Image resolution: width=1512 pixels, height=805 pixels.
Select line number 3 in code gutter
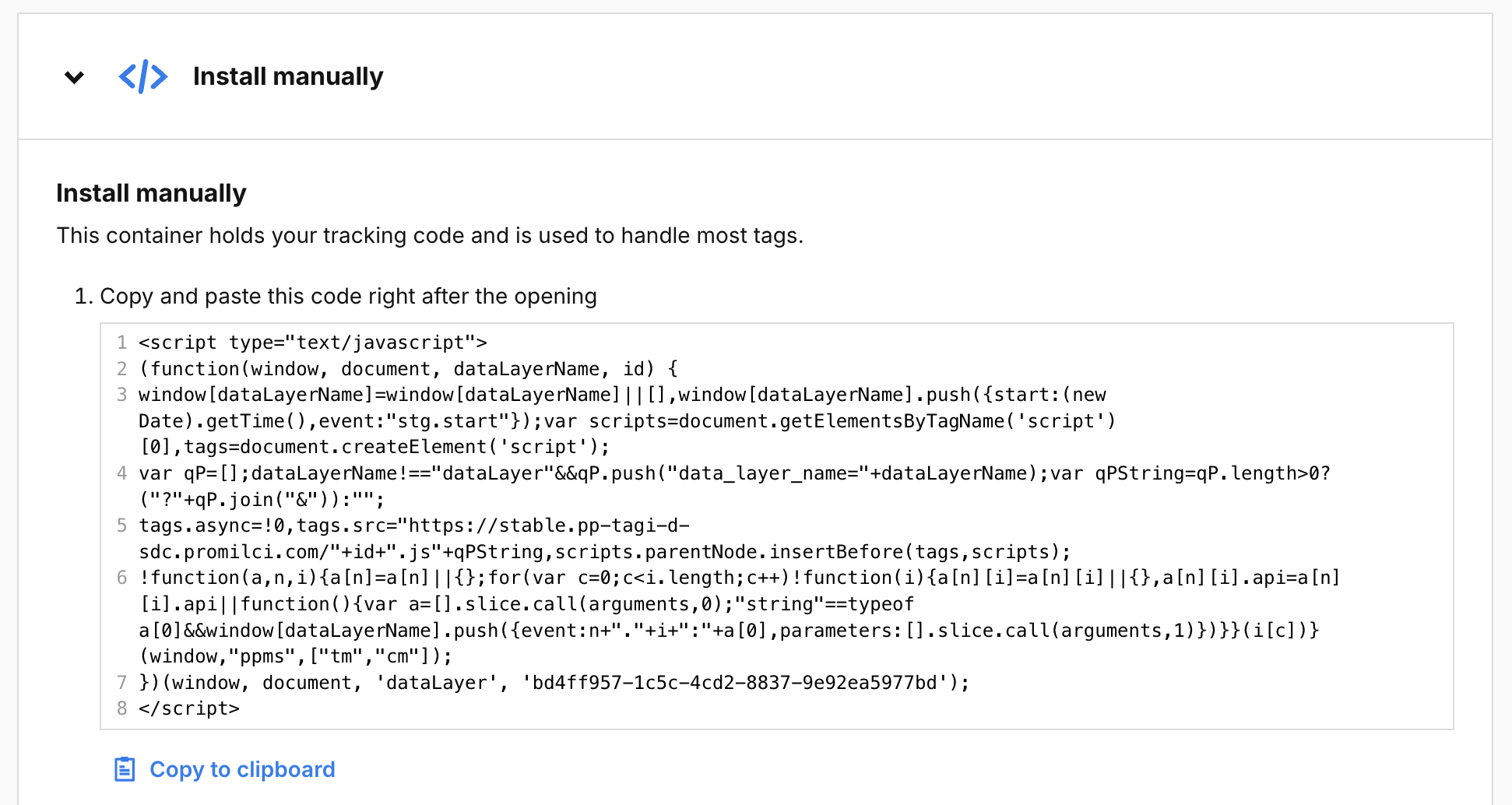coord(122,395)
